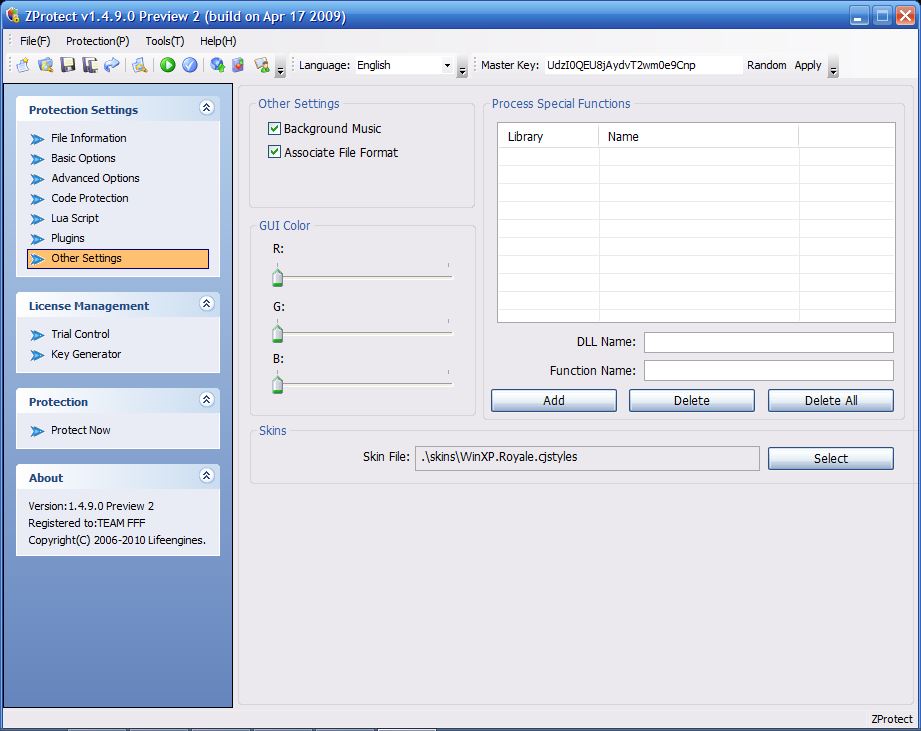The image size is (921, 731).
Task: Click the blue checkmark toolbar icon
Action: (189, 65)
